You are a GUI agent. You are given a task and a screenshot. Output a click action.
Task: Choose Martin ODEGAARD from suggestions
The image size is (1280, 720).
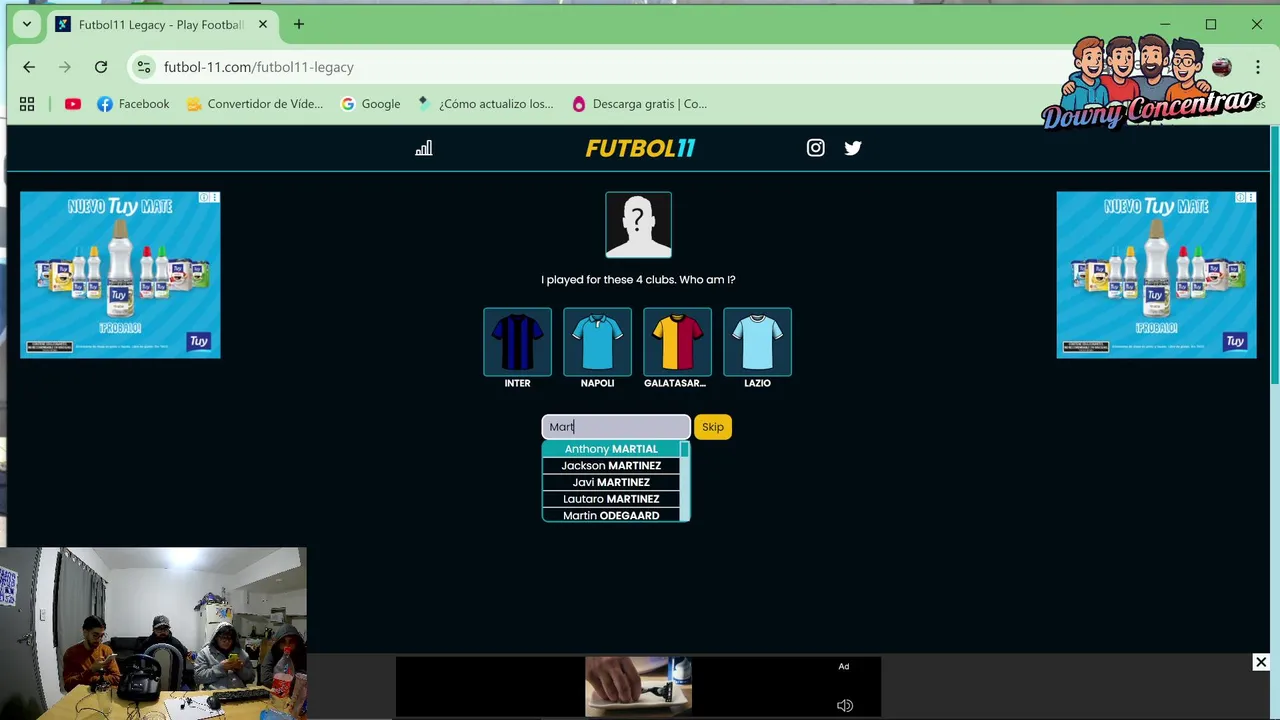pos(611,516)
